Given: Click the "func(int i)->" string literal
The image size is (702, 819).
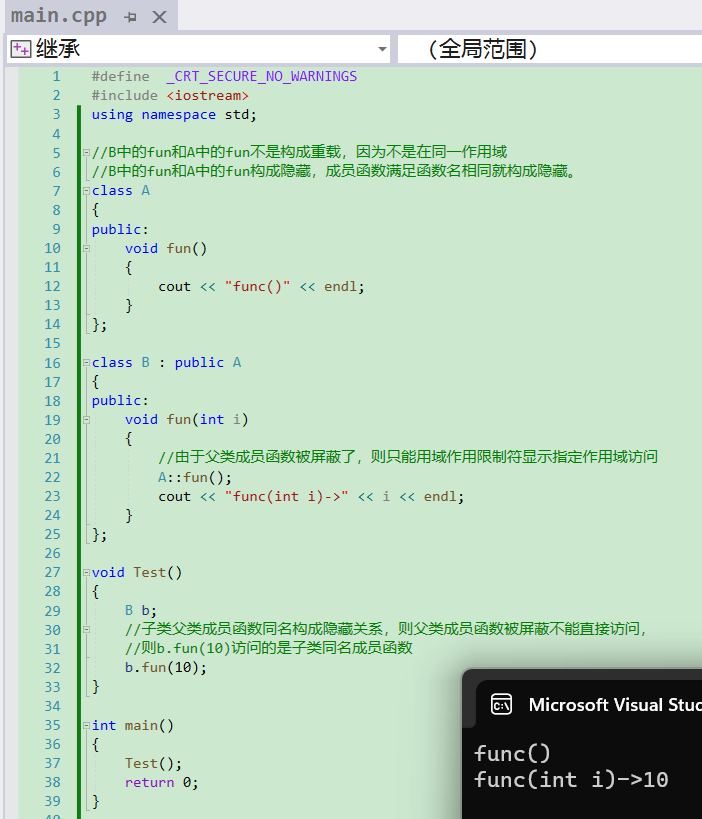Looking at the screenshot, I should click(x=286, y=497).
